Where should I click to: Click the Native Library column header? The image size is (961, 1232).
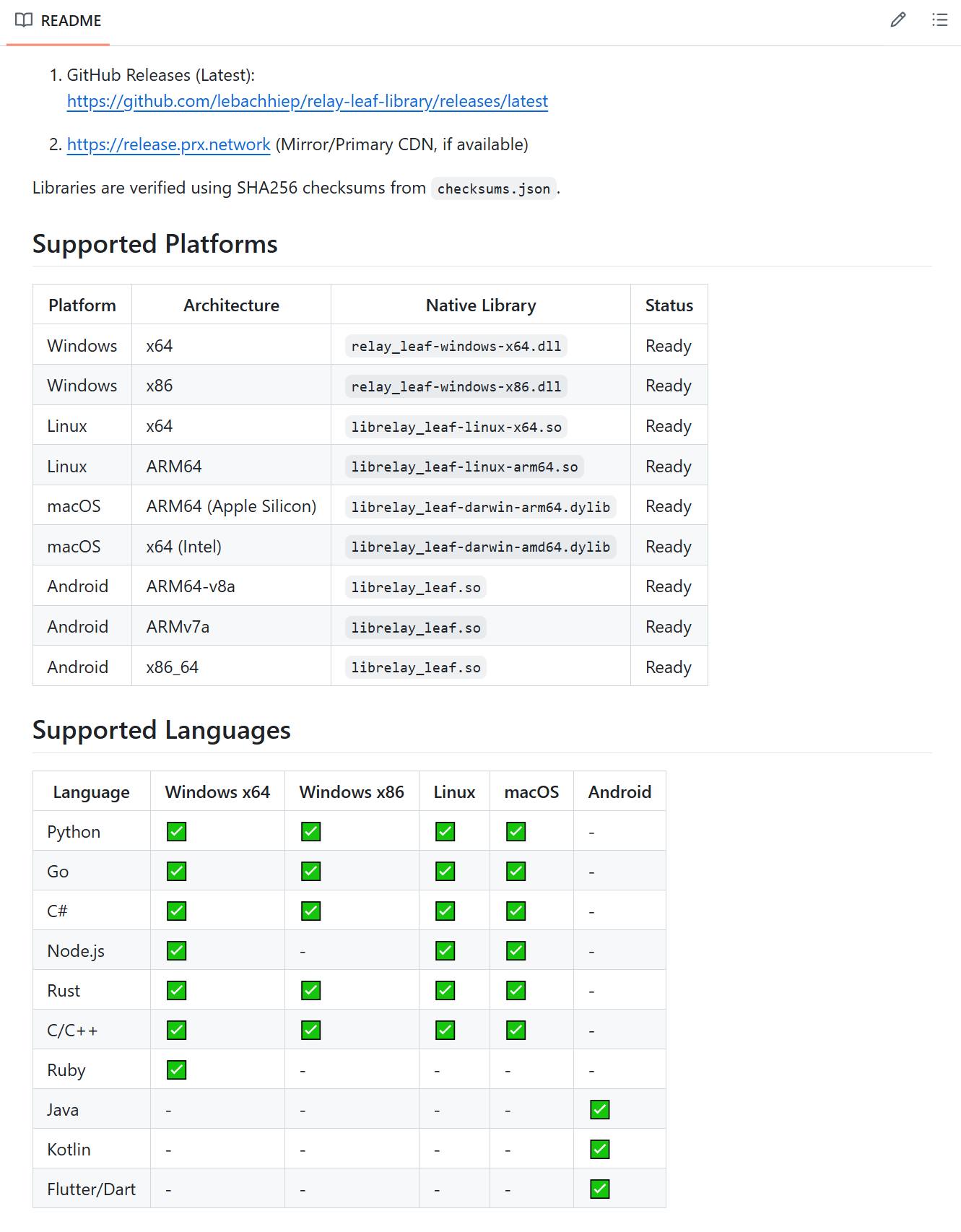(x=481, y=305)
